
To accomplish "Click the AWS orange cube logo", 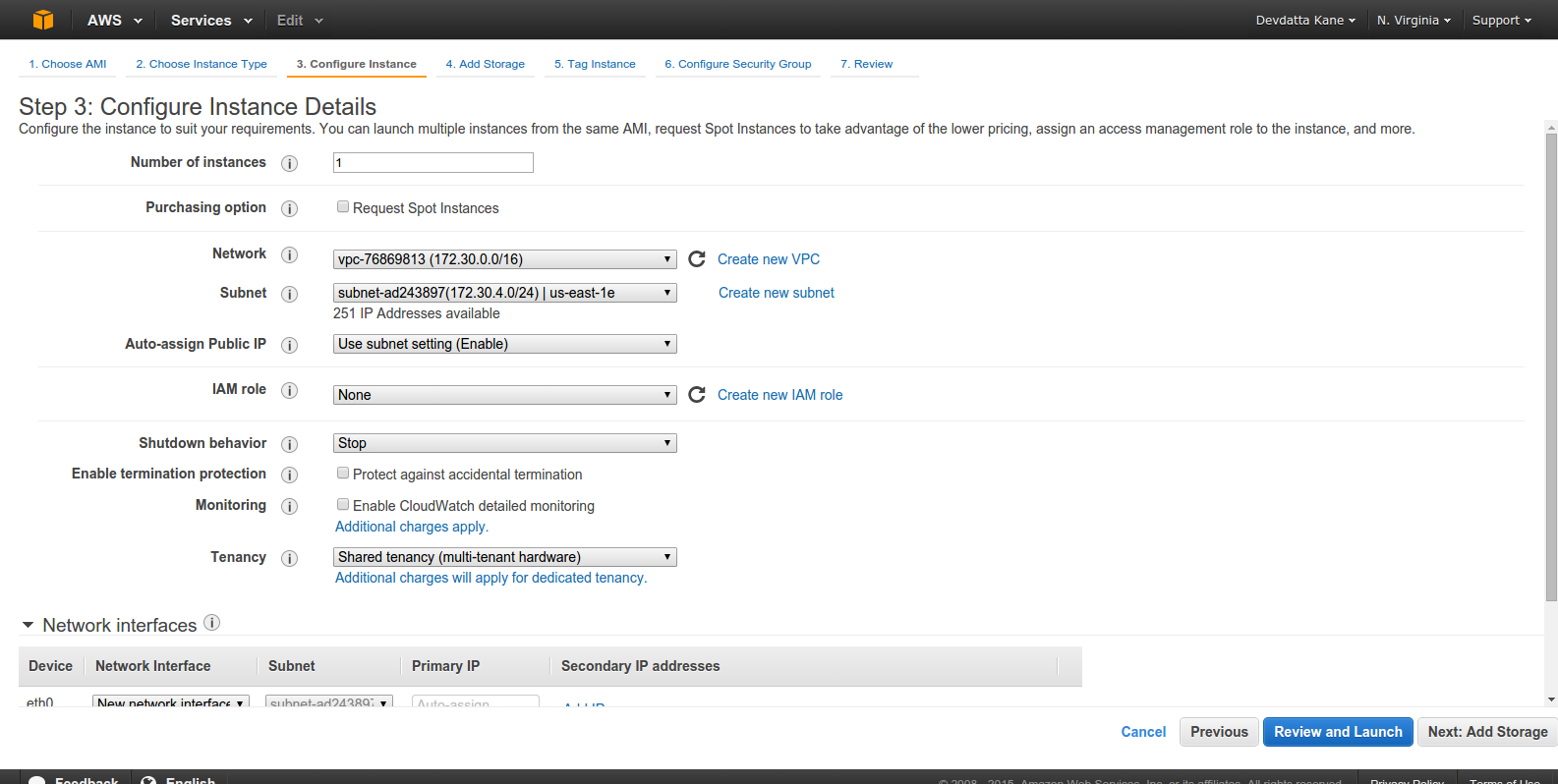I will tap(43, 20).
